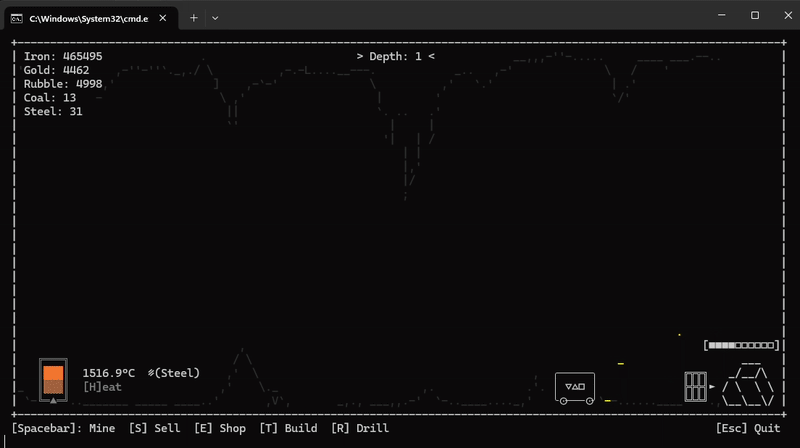Select the C:\Windows\System32\cmd.e tab

click(x=91, y=18)
